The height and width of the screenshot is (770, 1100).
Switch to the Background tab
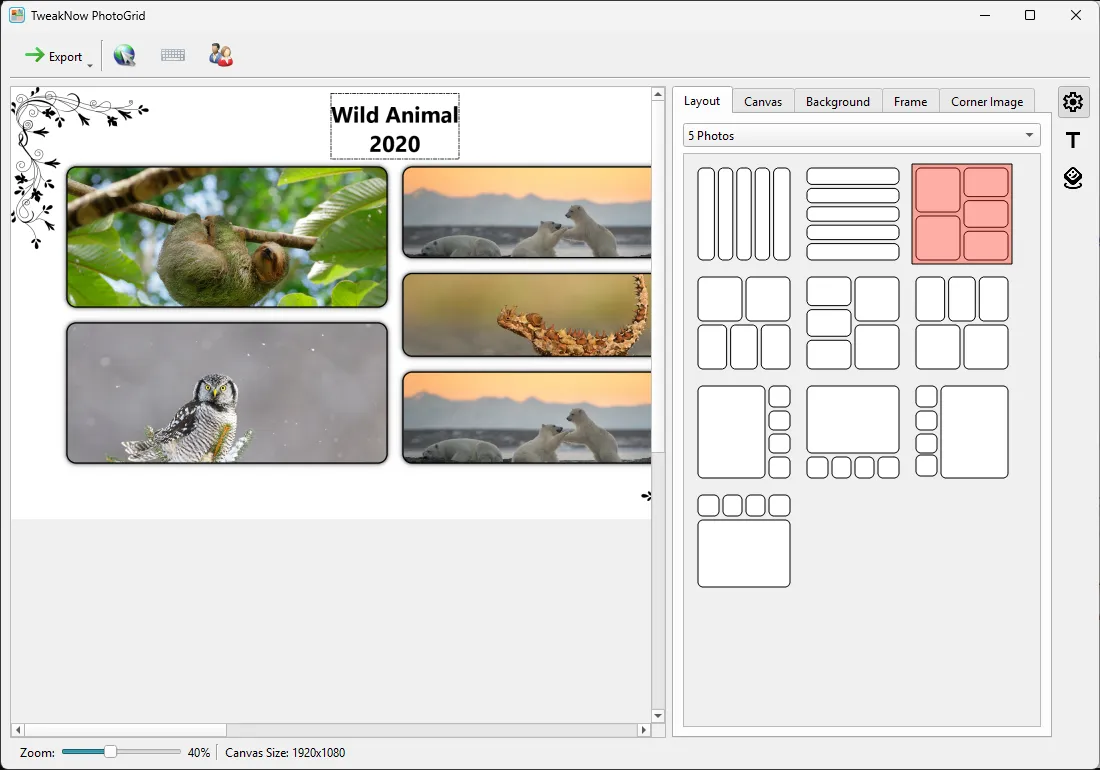coord(838,102)
